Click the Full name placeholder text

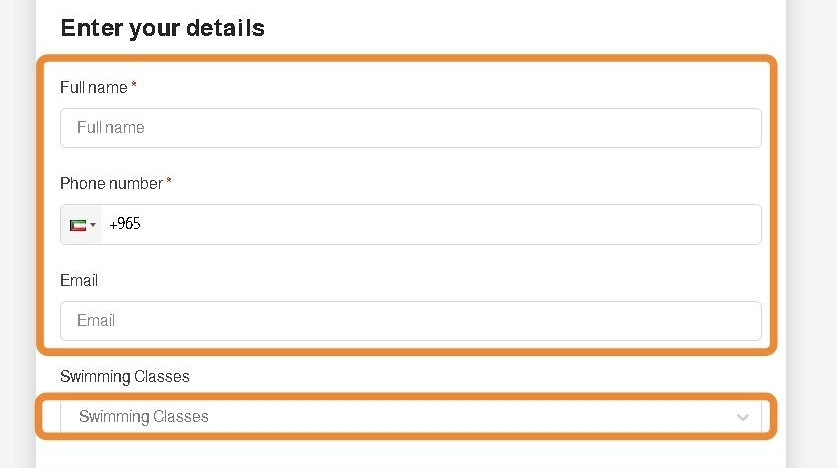(111, 128)
